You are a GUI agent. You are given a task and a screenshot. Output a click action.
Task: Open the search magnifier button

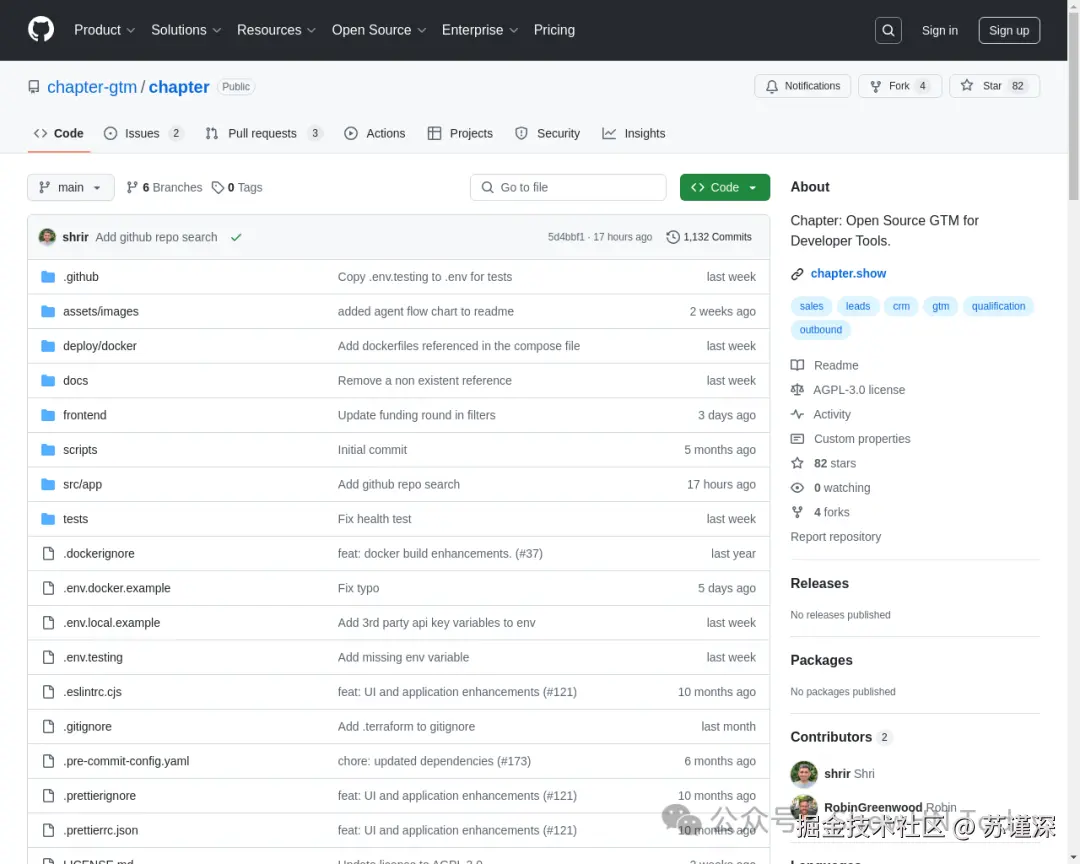pos(888,30)
